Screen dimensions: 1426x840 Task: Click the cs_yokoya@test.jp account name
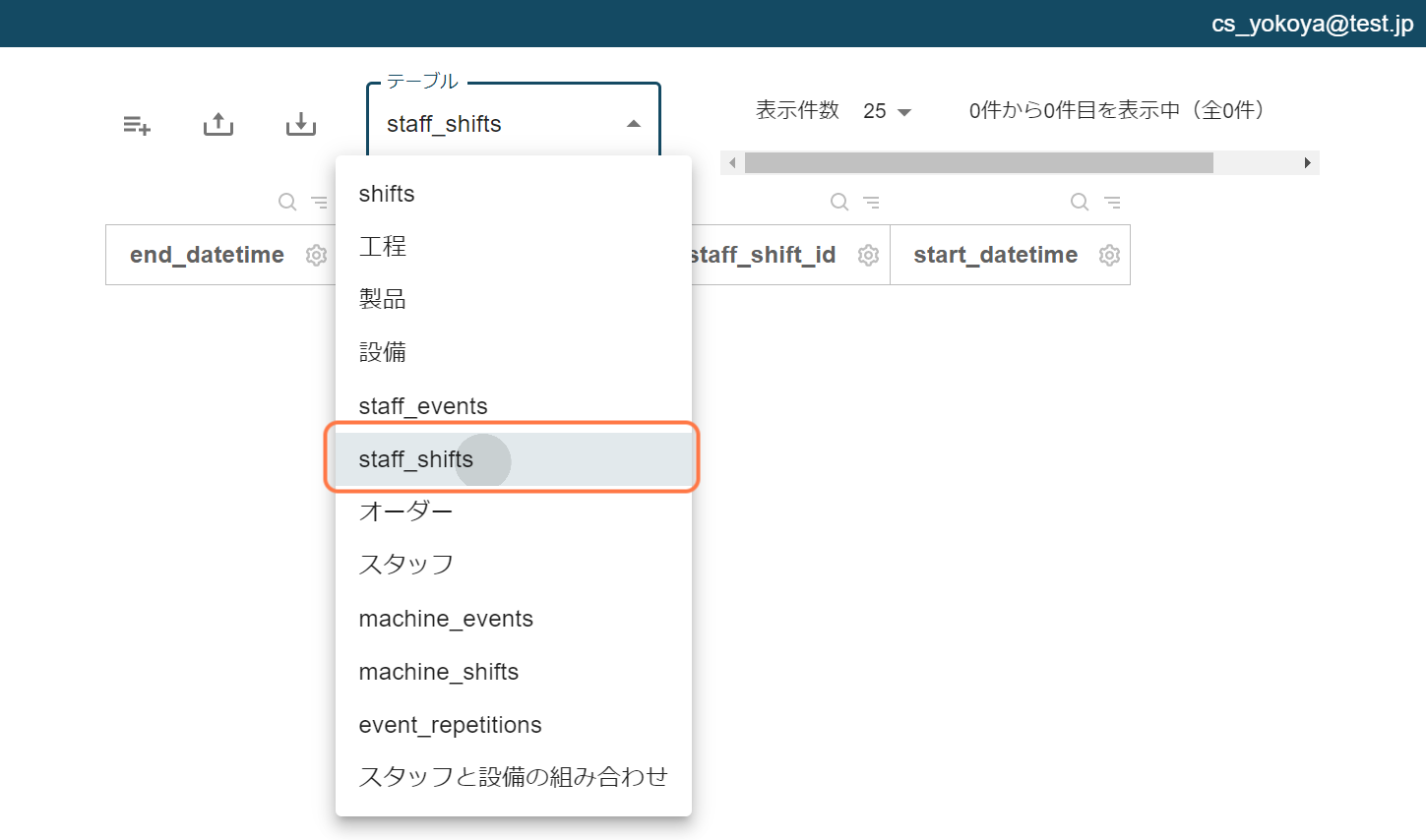1312,24
